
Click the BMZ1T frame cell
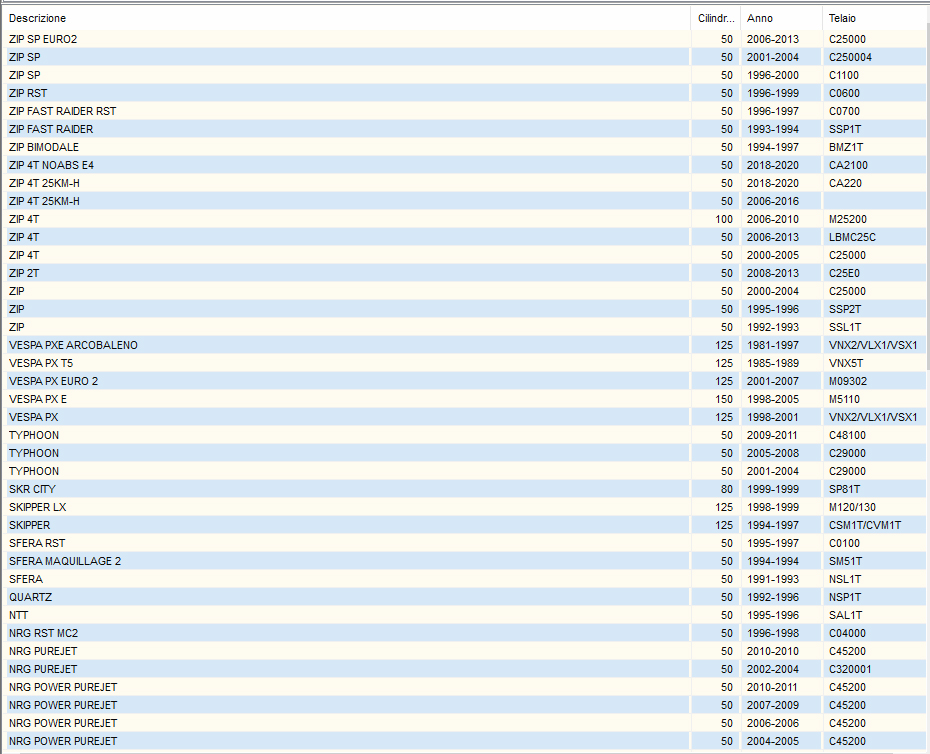[874, 147]
